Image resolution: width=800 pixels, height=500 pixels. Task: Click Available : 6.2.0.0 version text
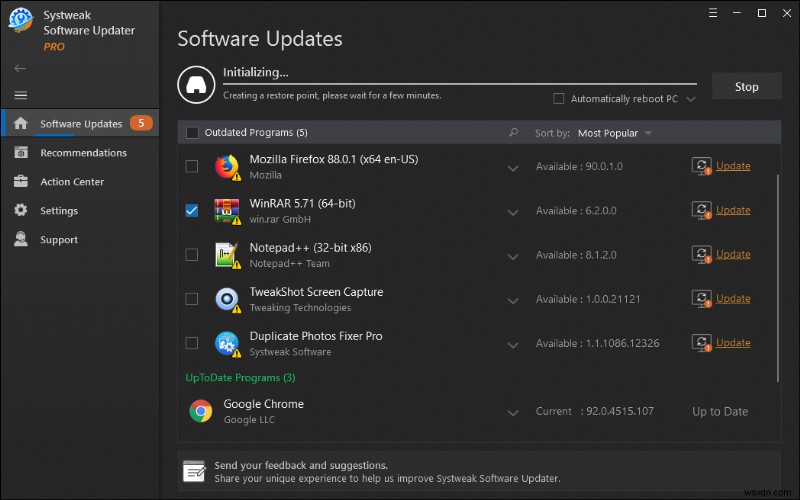576,211
